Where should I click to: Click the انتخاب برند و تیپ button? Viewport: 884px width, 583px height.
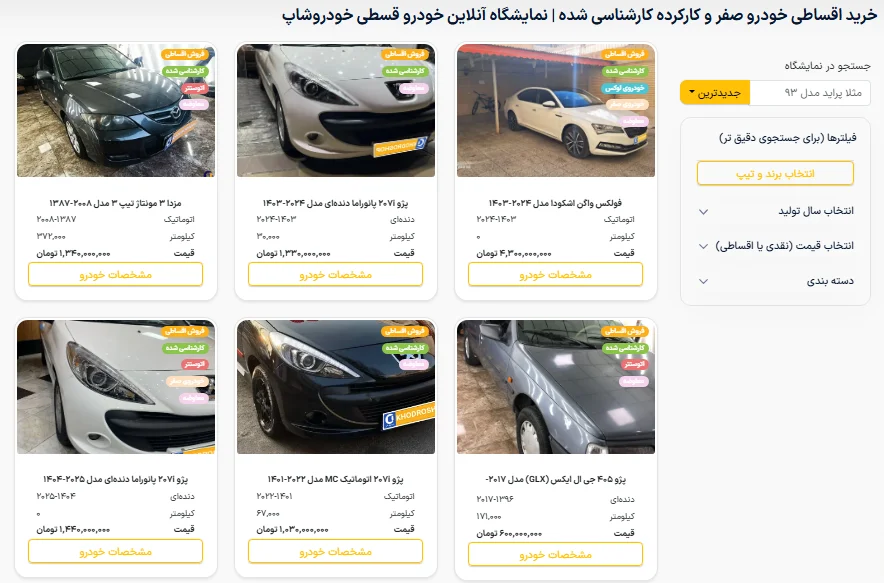pos(775,174)
